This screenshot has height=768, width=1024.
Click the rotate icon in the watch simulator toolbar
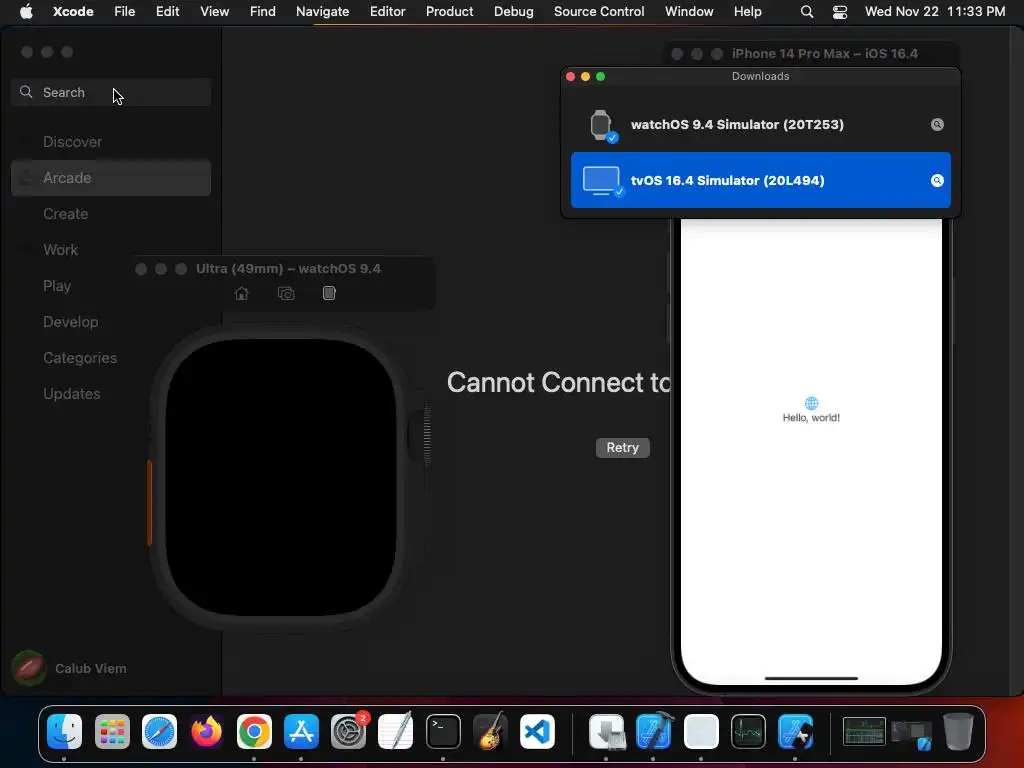pyautogui.click(x=329, y=293)
